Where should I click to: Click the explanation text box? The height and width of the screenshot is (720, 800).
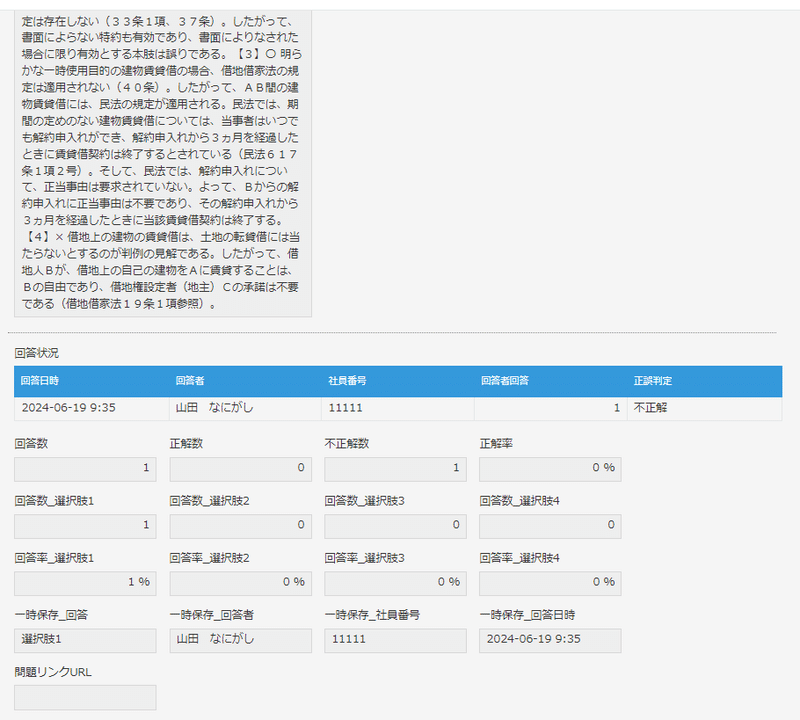click(163, 163)
